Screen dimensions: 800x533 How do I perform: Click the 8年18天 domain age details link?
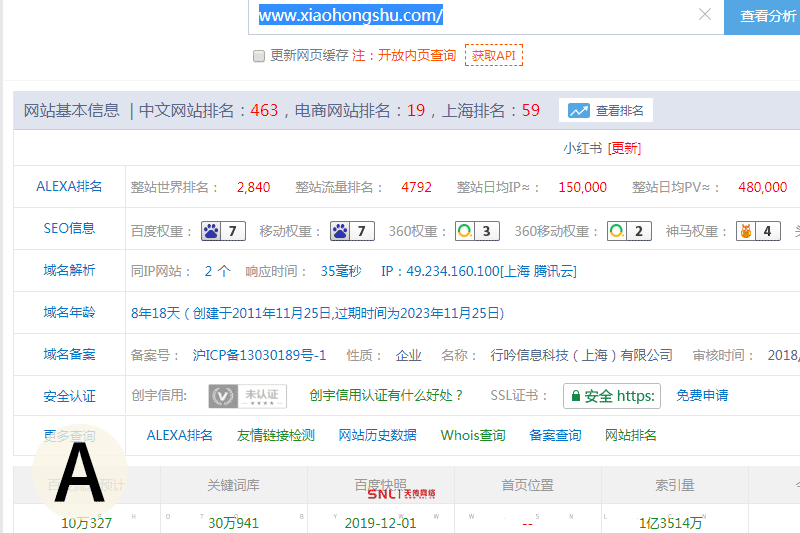(x=317, y=313)
